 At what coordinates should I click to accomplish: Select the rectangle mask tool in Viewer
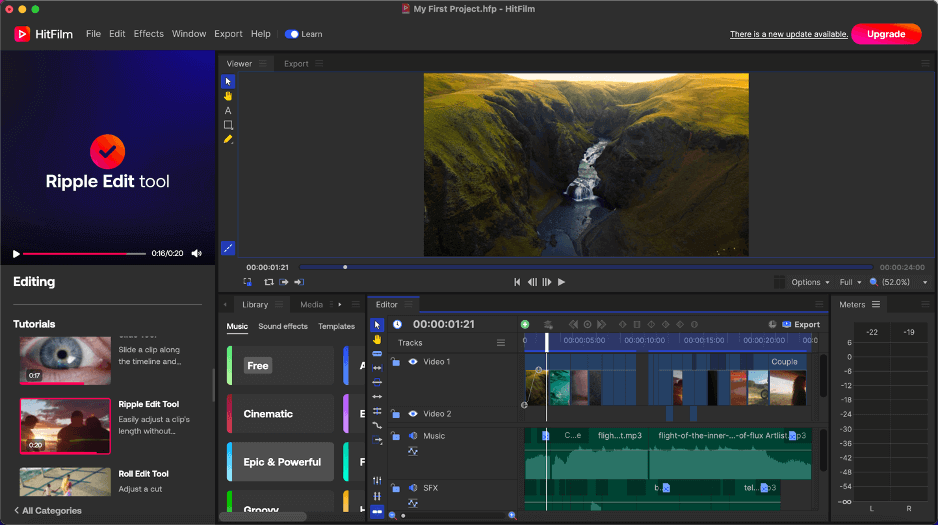(x=228, y=125)
